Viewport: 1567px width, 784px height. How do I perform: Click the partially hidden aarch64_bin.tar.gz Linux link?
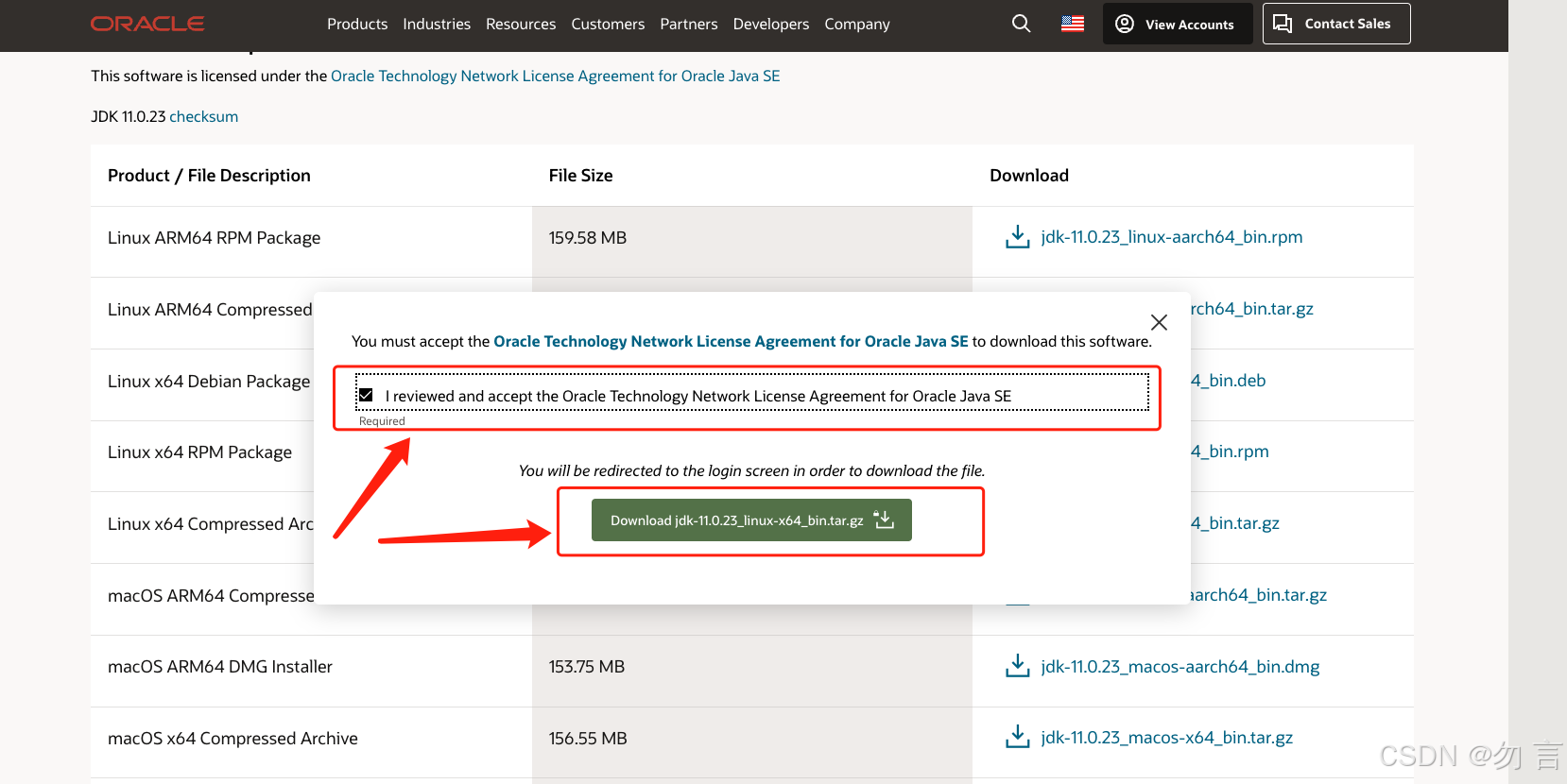point(1252,309)
